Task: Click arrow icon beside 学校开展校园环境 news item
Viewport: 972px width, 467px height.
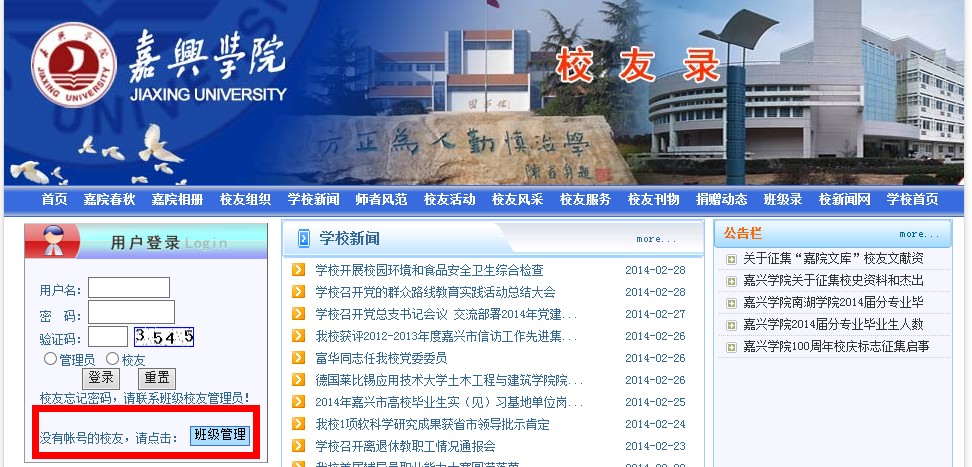Action: pos(298,270)
